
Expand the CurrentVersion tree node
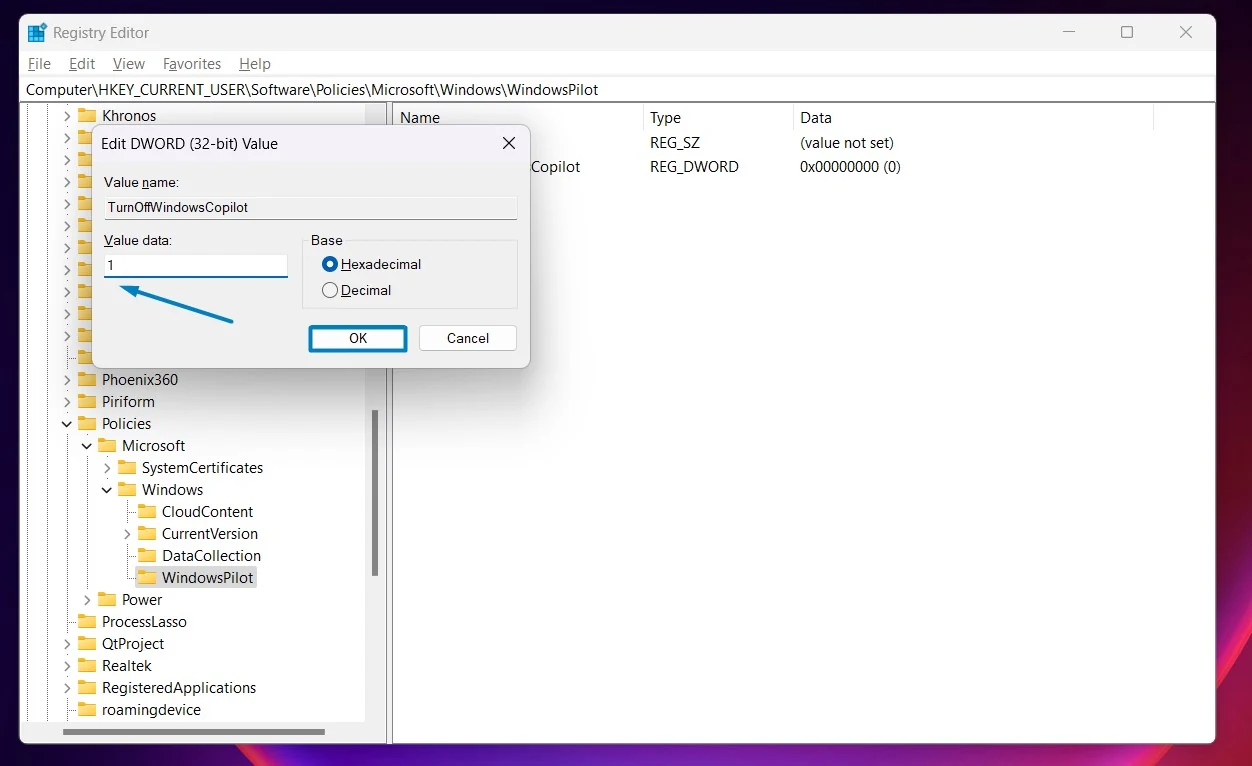pos(127,534)
